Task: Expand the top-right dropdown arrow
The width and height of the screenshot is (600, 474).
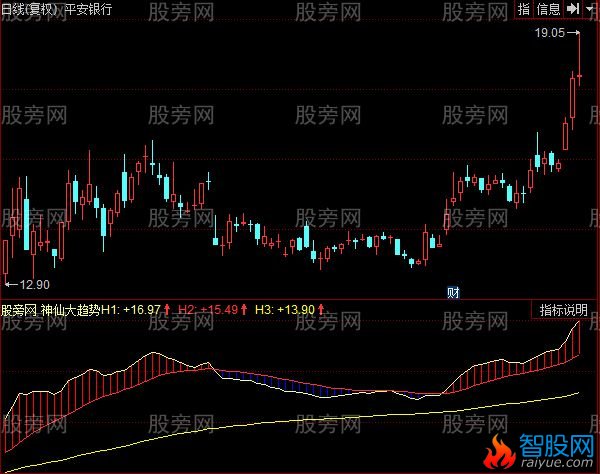Action: coord(590,9)
